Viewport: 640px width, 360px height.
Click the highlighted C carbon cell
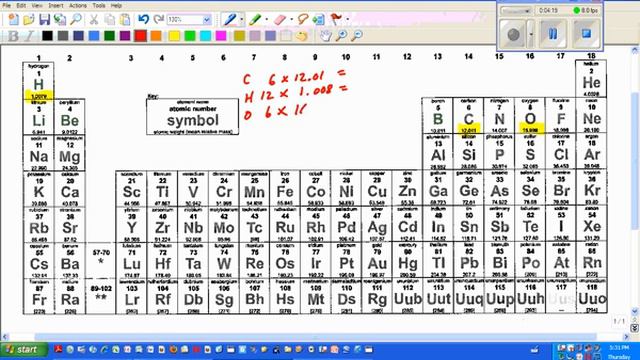point(469,116)
